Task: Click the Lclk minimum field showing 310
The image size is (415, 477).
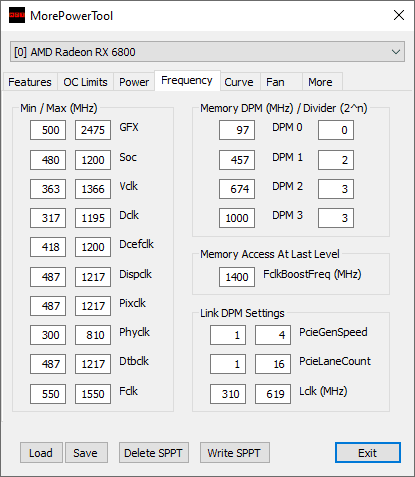Action: coord(228,394)
